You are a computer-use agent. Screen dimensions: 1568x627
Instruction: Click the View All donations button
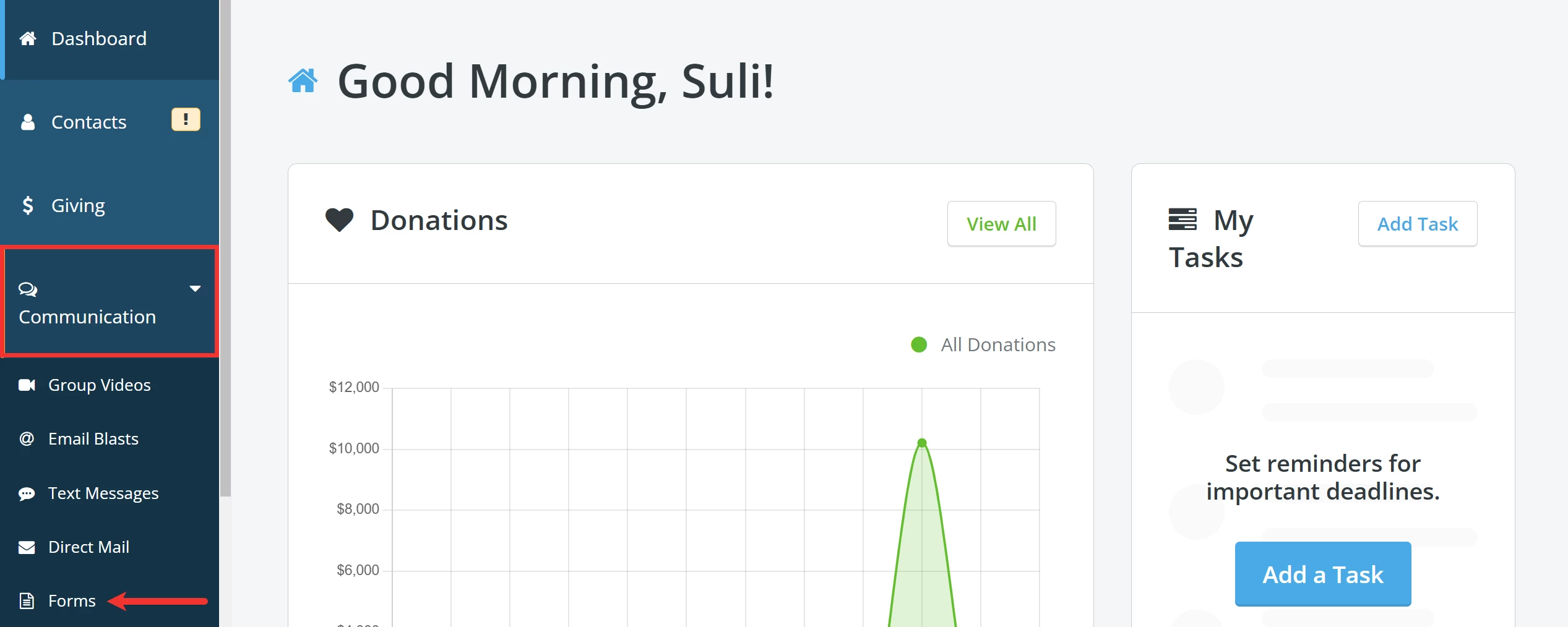[x=1001, y=224]
